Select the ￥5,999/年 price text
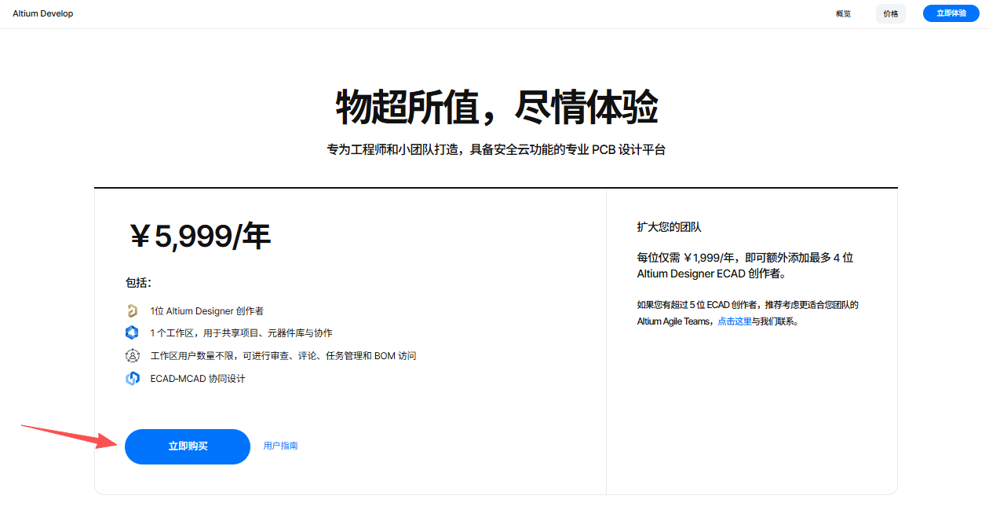This screenshot has height=514, width=989. (200, 237)
